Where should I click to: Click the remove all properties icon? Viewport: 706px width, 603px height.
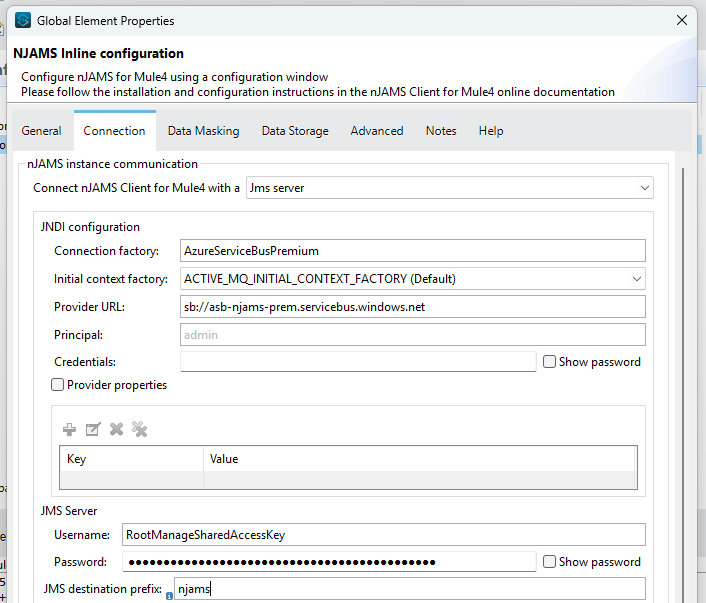140,429
